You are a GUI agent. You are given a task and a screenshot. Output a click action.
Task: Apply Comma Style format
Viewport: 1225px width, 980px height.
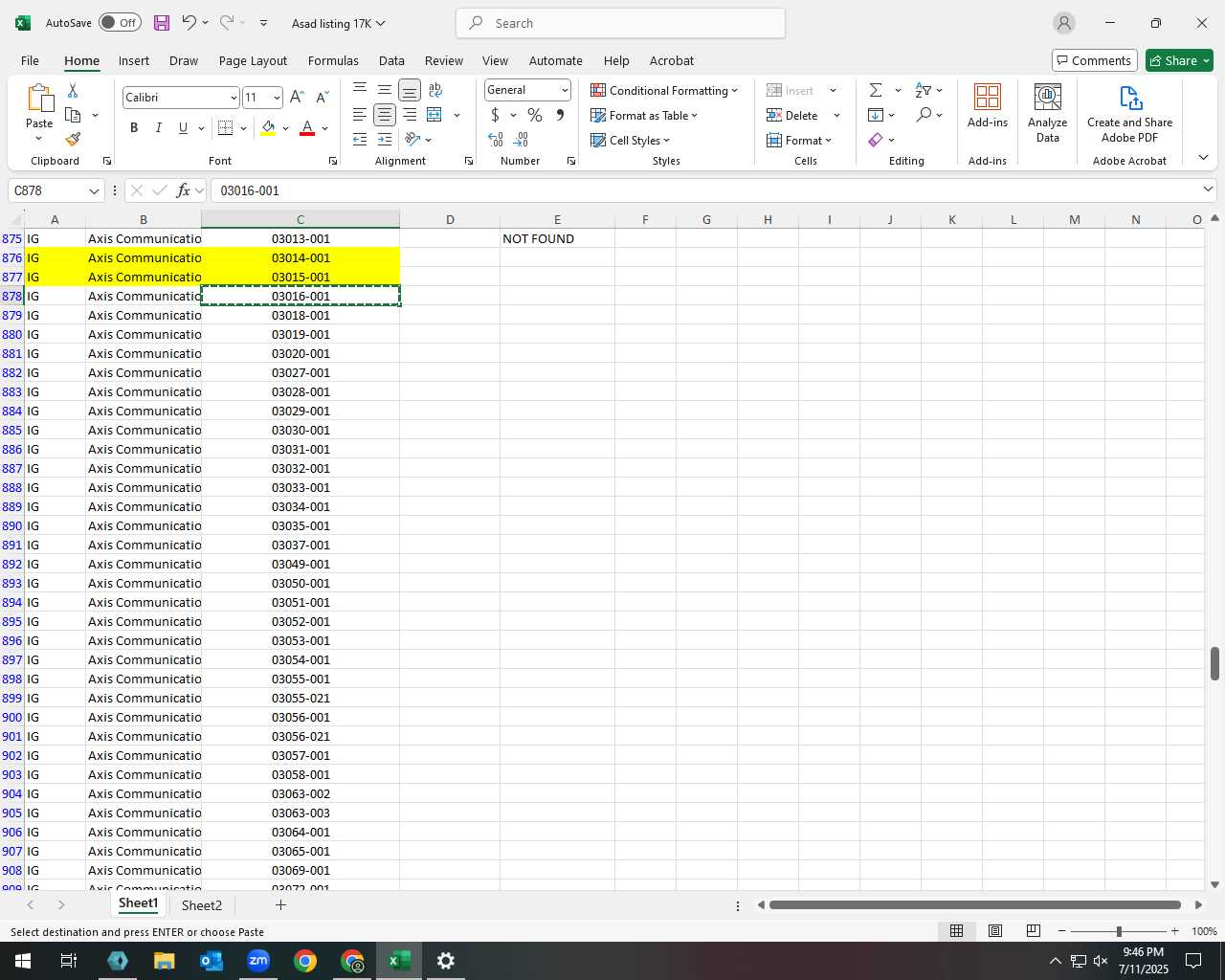pos(560,115)
